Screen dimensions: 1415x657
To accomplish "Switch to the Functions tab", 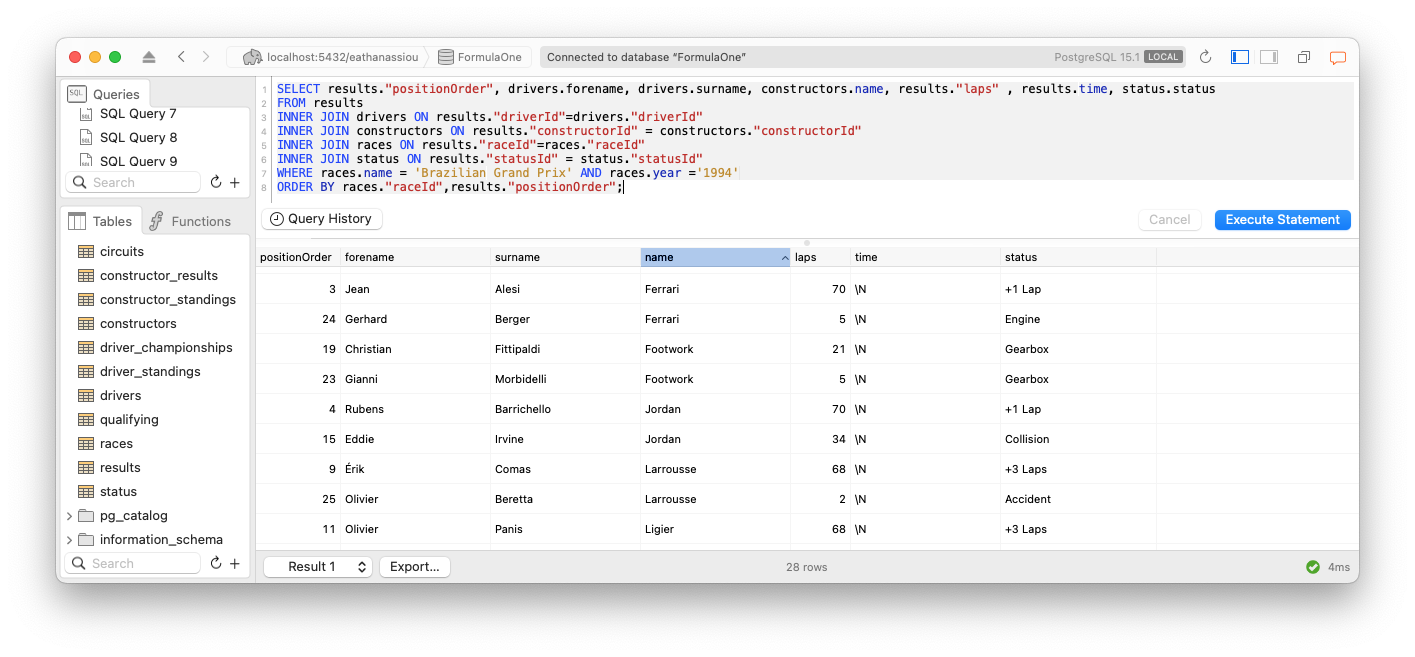I will click(191, 221).
